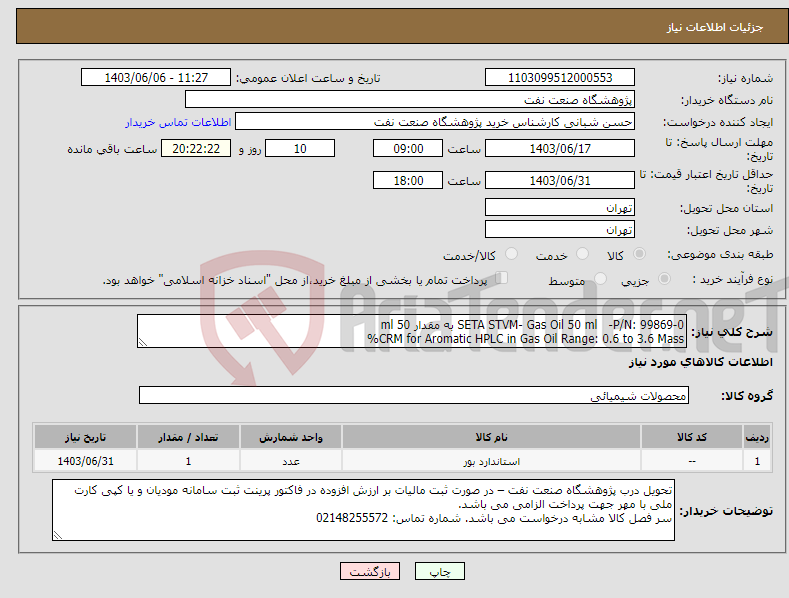Click the price validity time 18:00 field

coord(408,180)
